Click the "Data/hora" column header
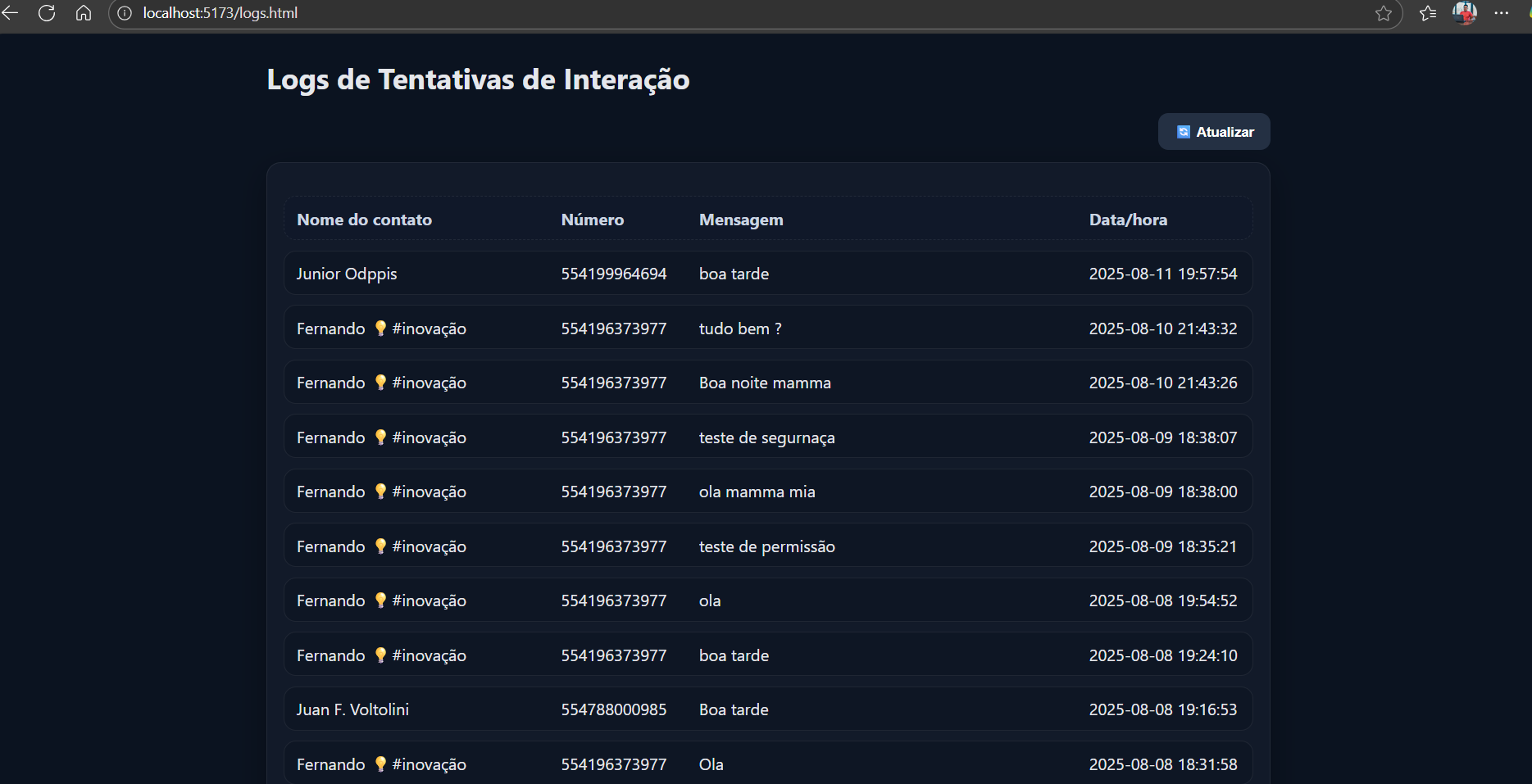Viewport: 1532px width, 784px height. pos(1128,220)
